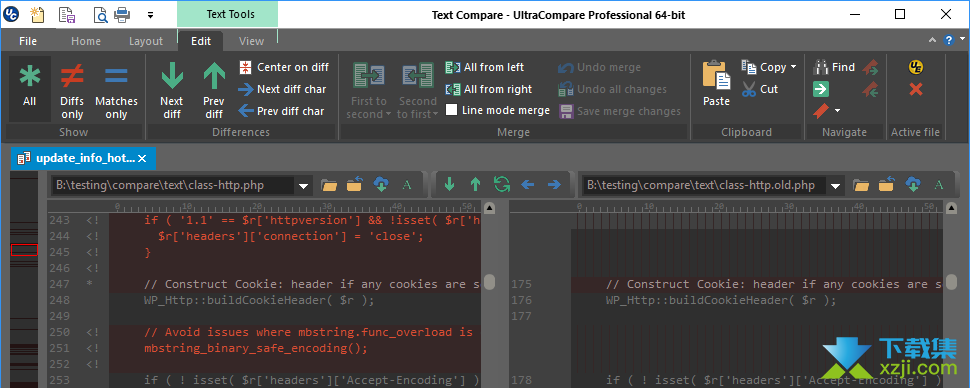Click Save merge changes

pos(620,111)
